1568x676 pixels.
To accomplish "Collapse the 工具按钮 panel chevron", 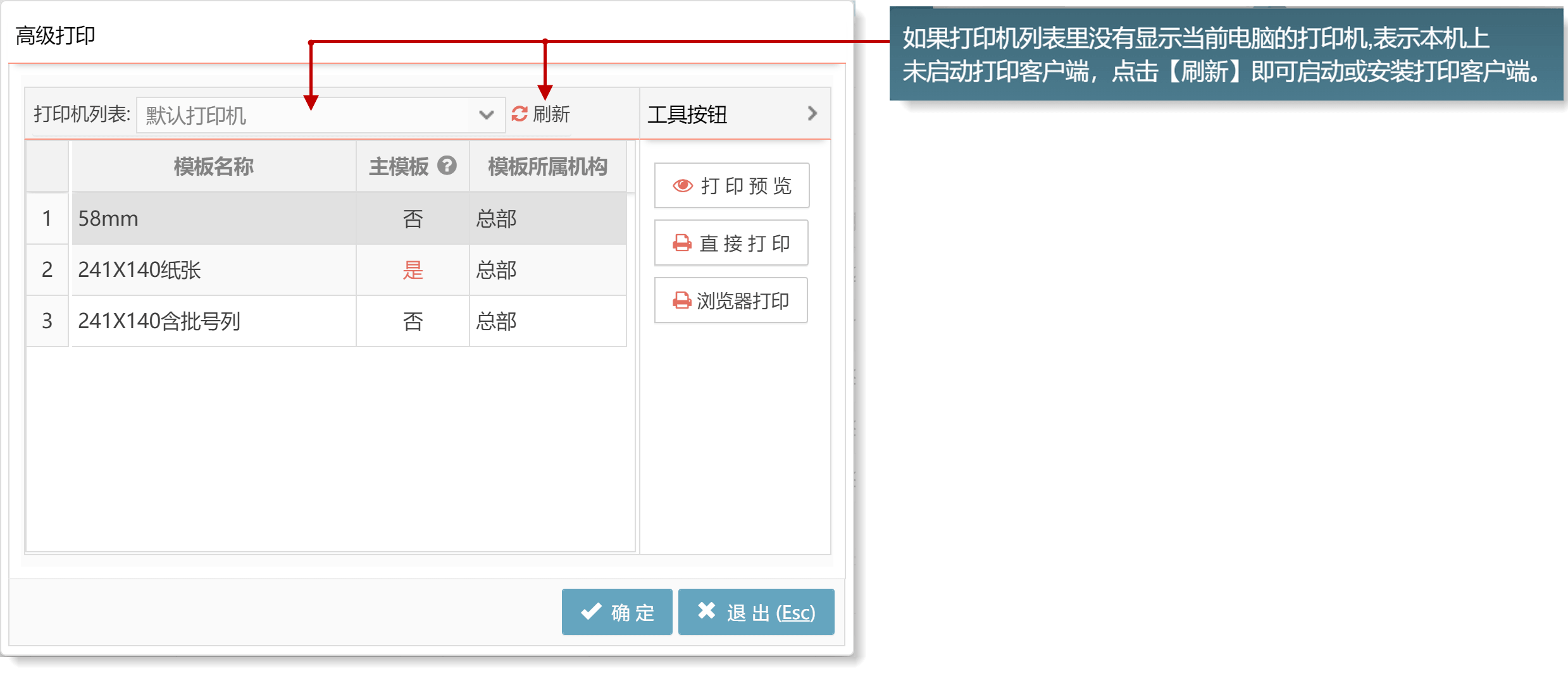I will (812, 114).
